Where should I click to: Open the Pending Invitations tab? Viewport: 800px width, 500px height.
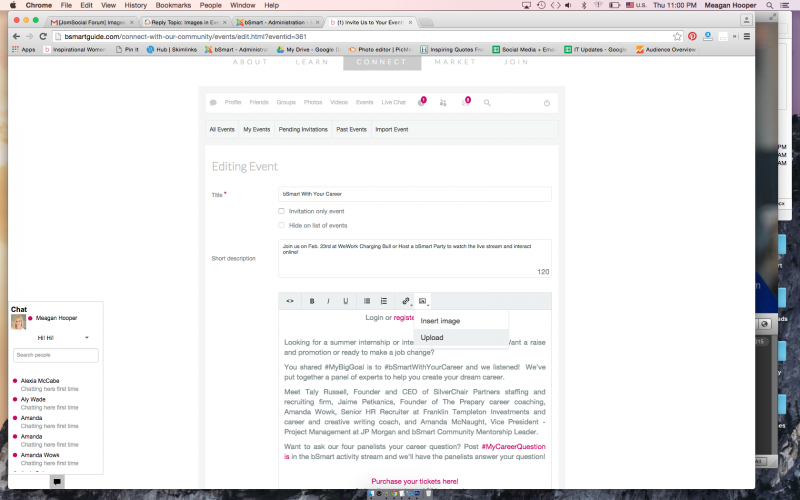303,130
